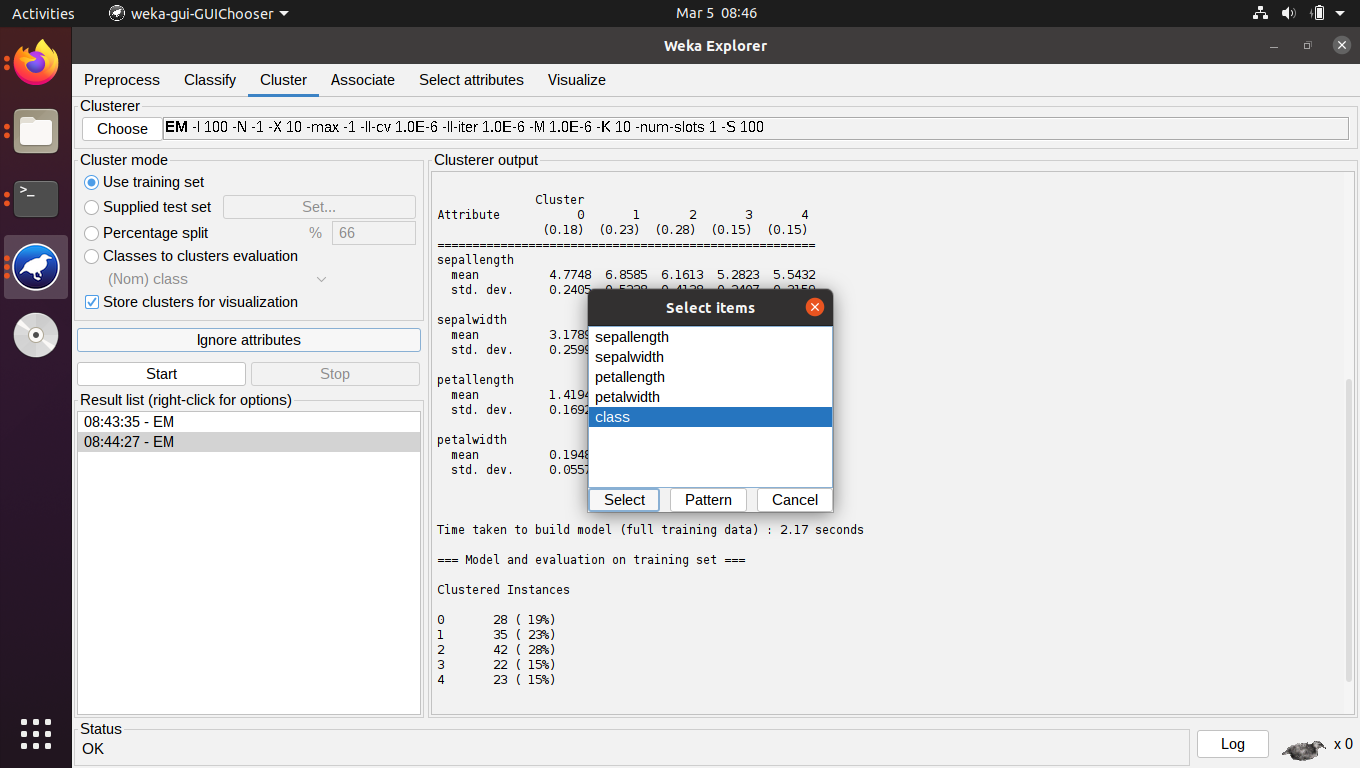Select result 08:44:27 - EM

[248, 442]
